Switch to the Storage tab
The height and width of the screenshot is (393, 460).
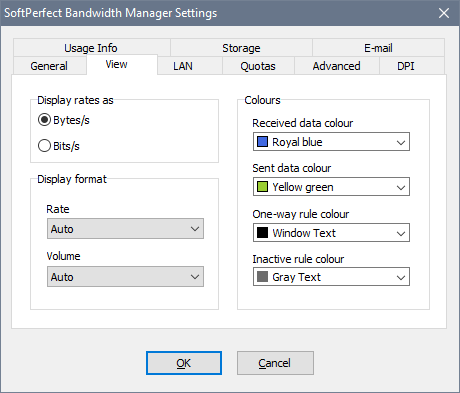[x=241, y=48]
